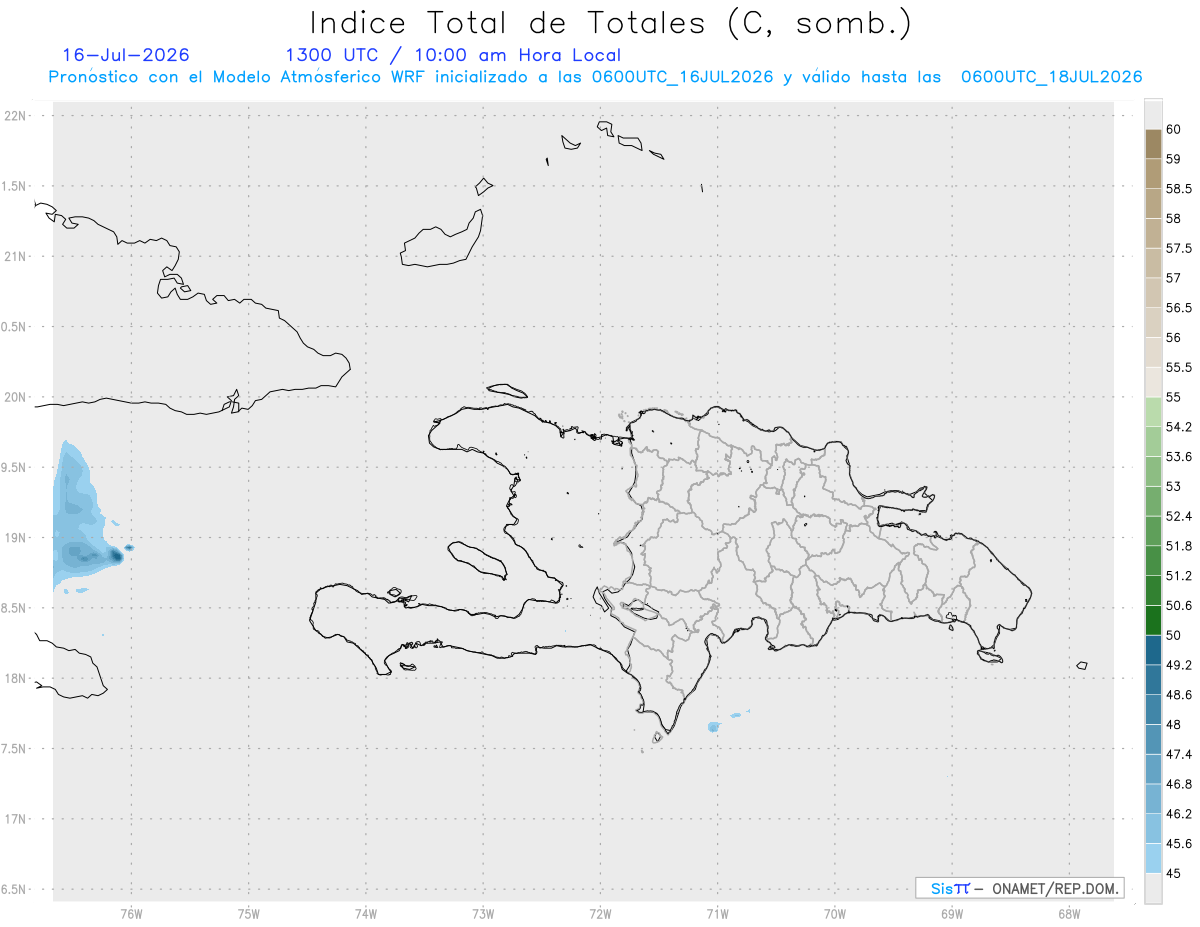Click the colorbar label '57.5'
The width and height of the screenshot is (1200, 927).
click(1178, 248)
